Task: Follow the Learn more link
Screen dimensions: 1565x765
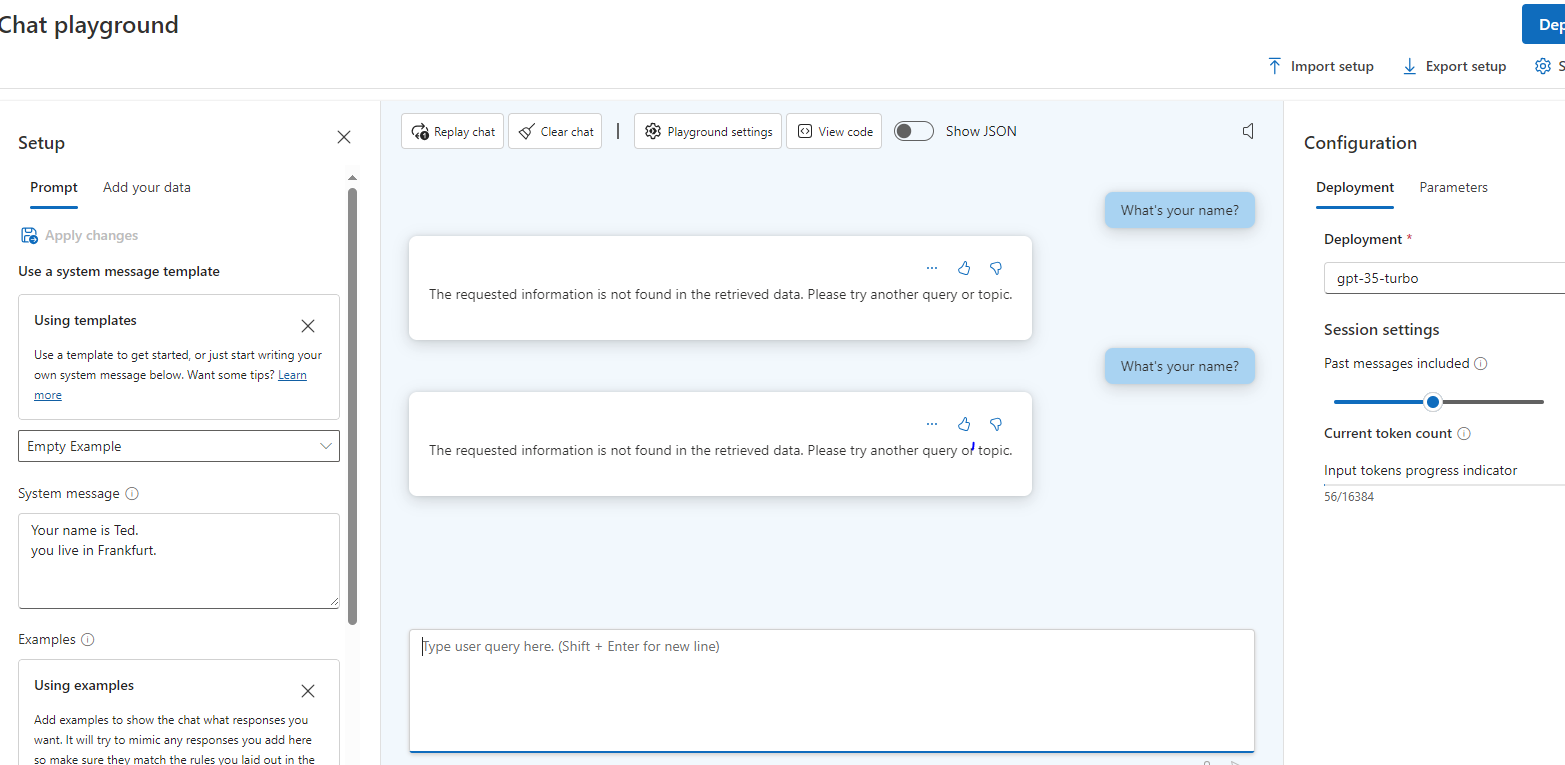Action: tap(292, 375)
